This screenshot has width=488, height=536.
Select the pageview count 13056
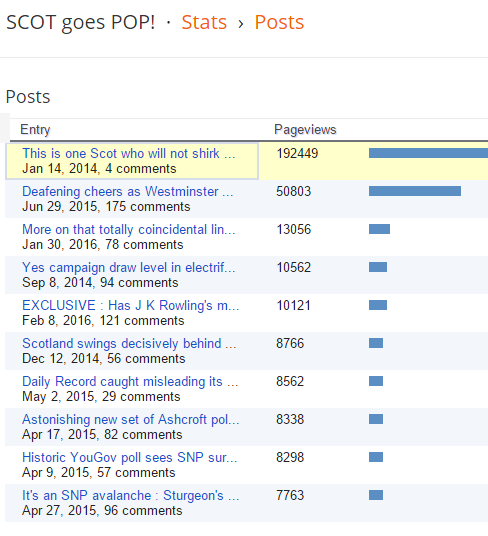coord(294,229)
